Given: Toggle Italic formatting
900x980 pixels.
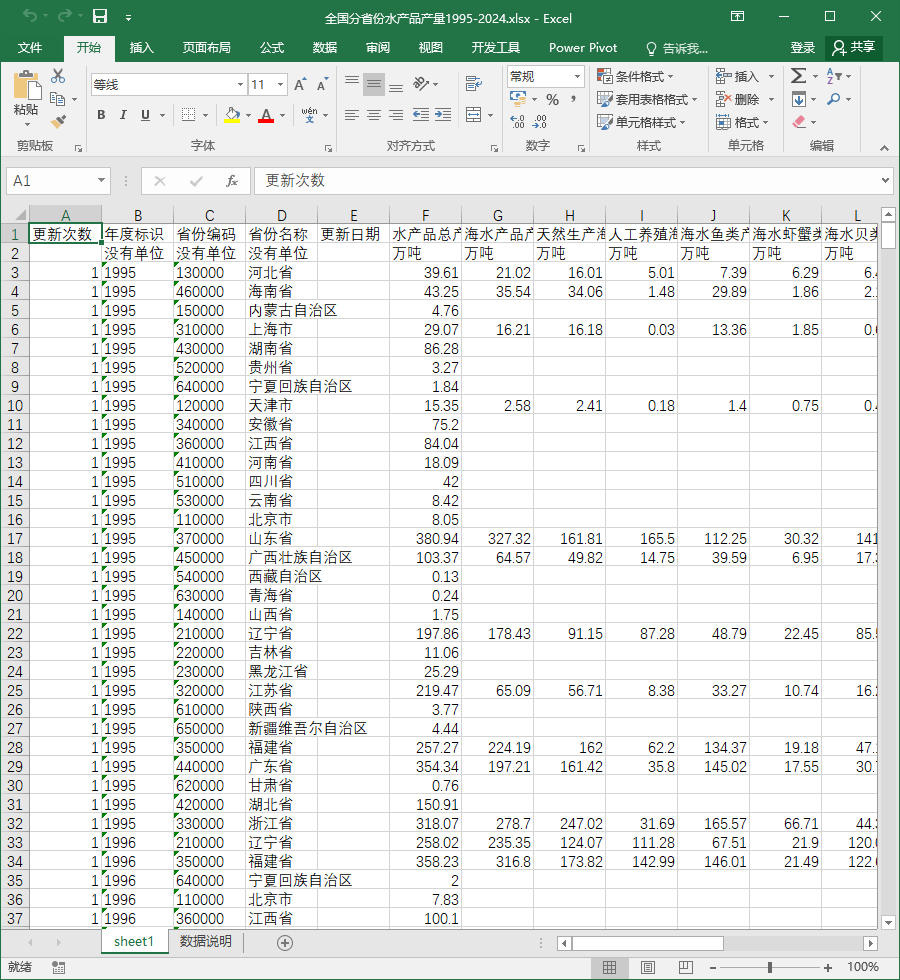Looking at the screenshot, I should pyautogui.click(x=123, y=114).
